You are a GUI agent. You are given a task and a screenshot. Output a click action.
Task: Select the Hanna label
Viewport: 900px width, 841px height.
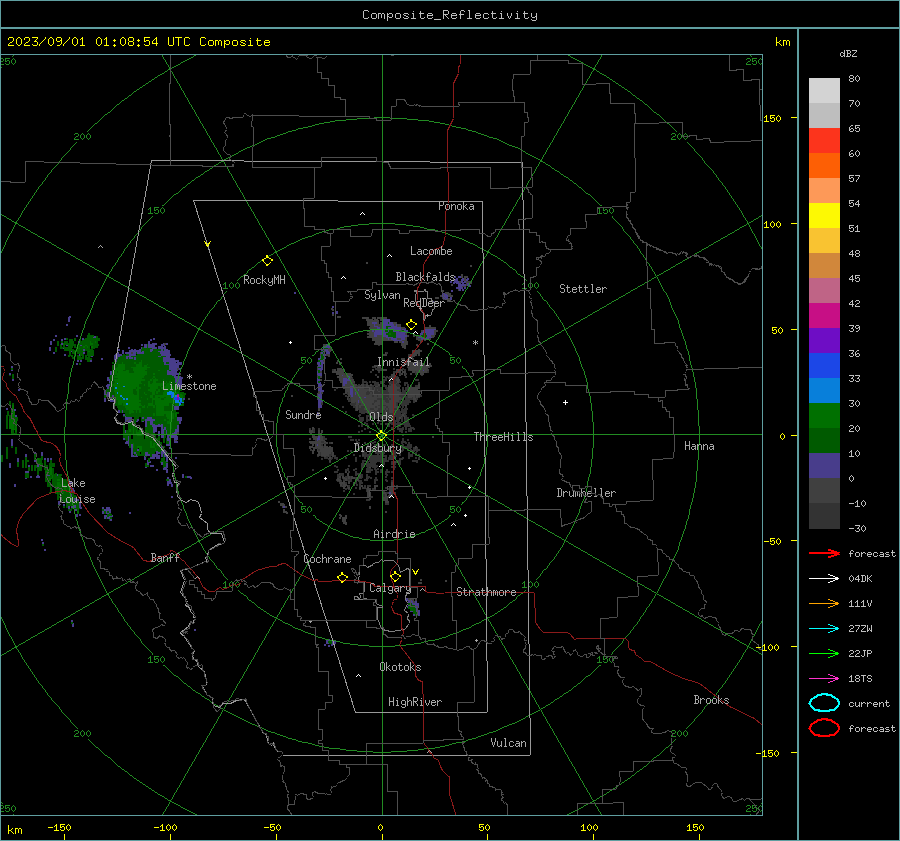point(699,446)
